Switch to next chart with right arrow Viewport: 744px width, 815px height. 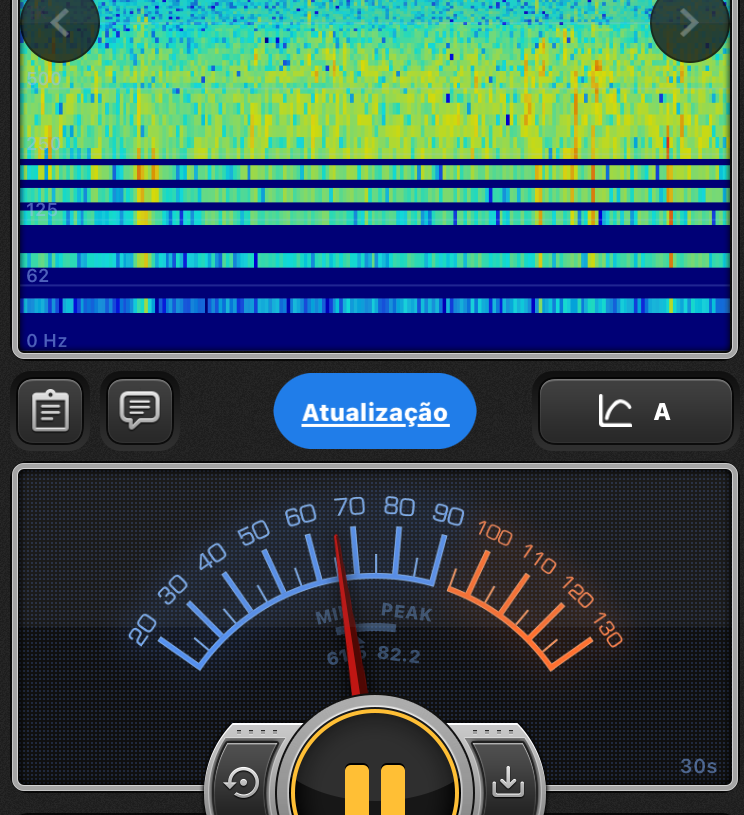689,24
